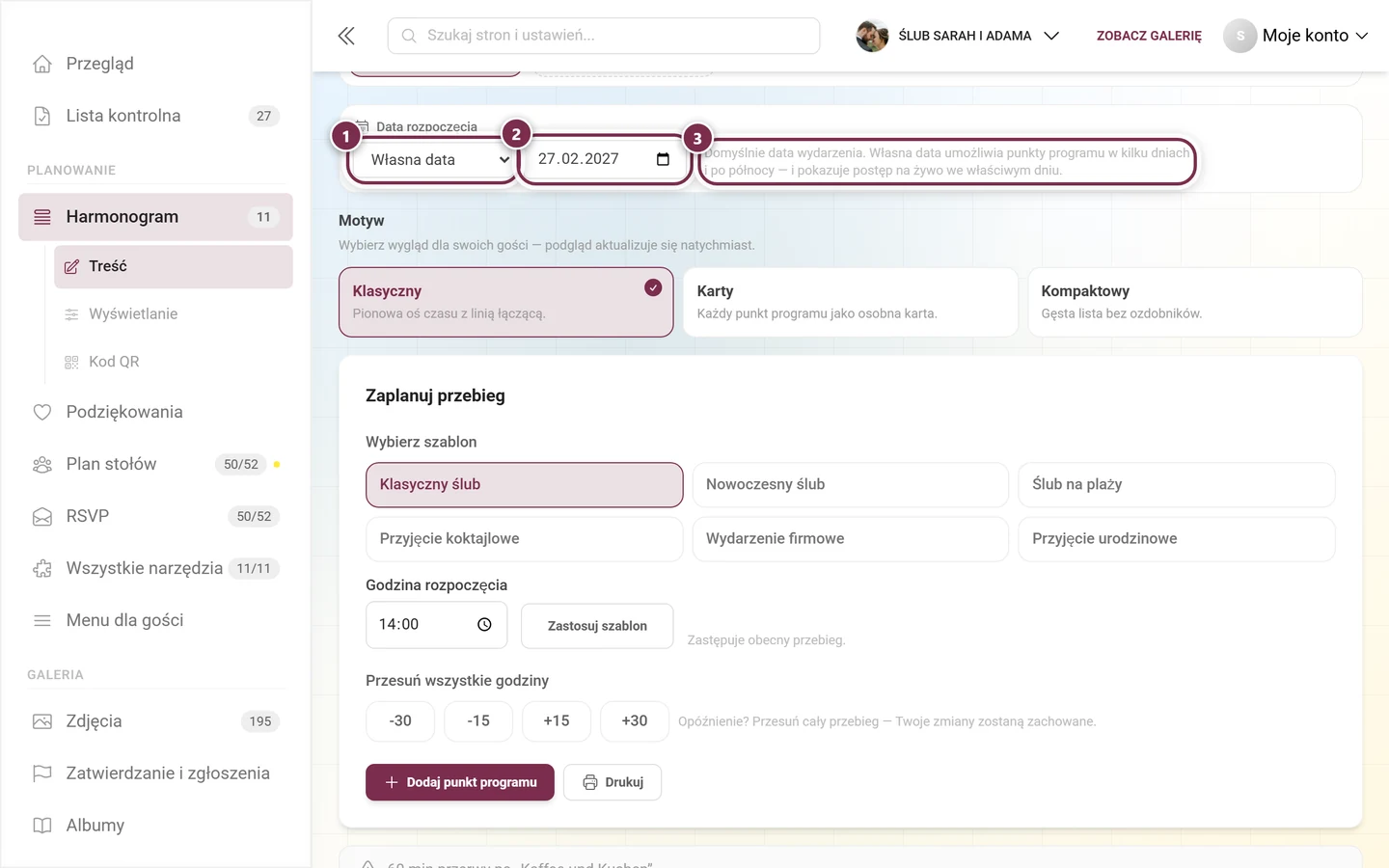This screenshot has width=1389, height=868.
Task: Open the Moje konto menu
Action: click(1296, 36)
